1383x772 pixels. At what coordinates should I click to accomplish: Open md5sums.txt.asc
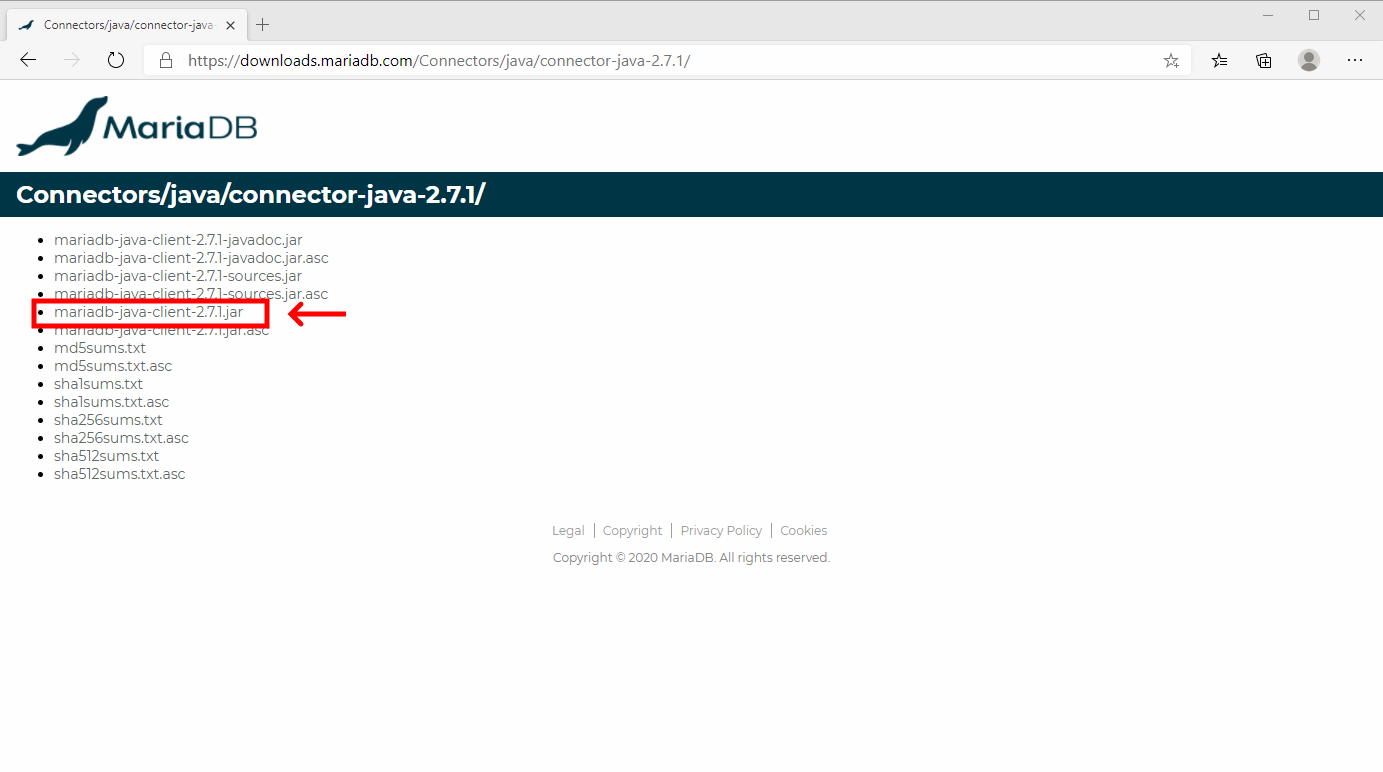(x=113, y=366)
